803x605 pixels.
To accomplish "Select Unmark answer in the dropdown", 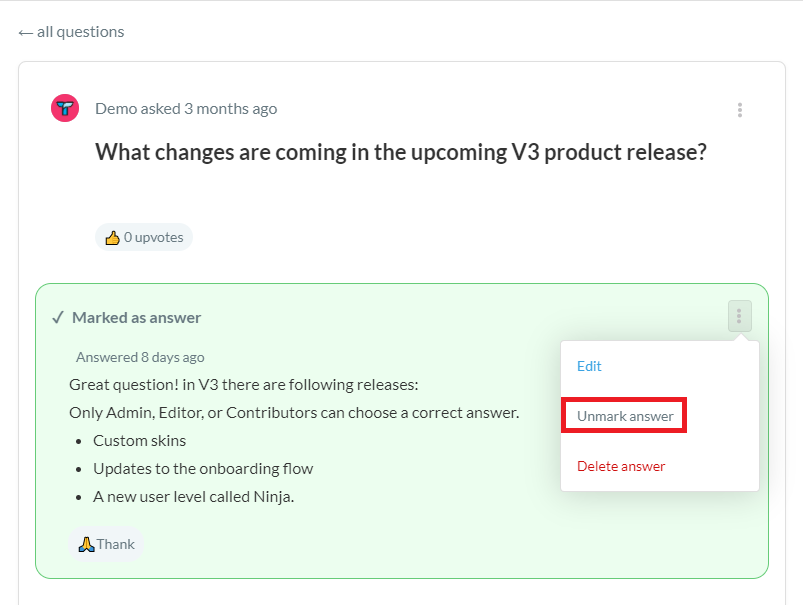I will coord(625,416).
